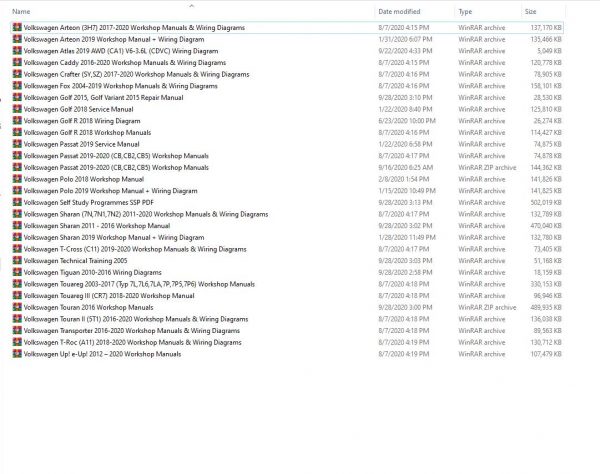Select Passat 2019-2020 file name dated 8/7/2020
This screenshot has width=600, height=474.
pyautogui.click(x=116, y=156)
